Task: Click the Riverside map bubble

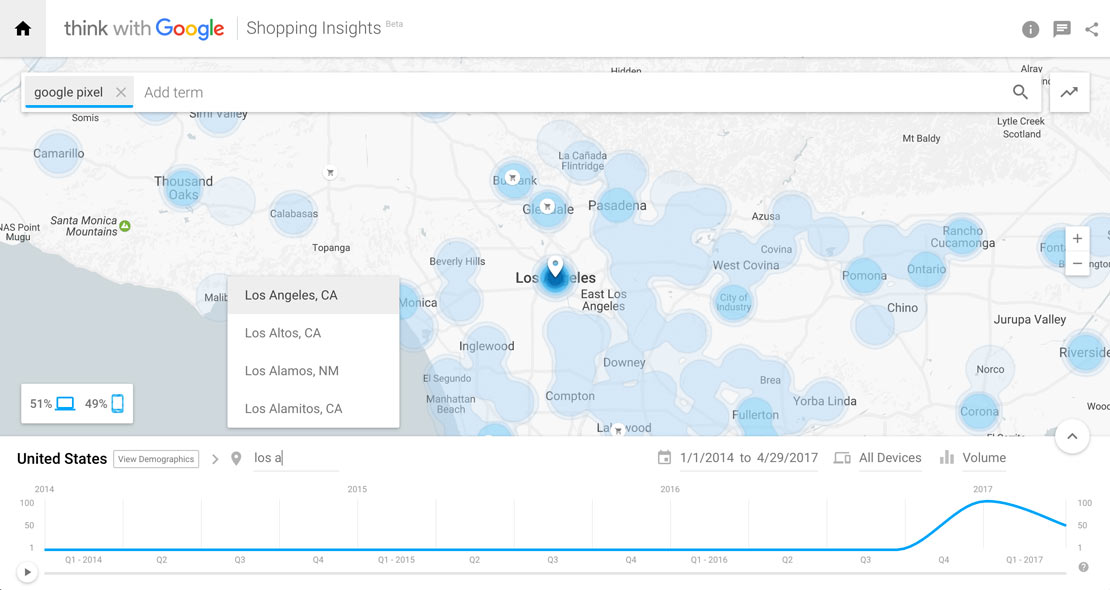Action: pos(1085,352)
